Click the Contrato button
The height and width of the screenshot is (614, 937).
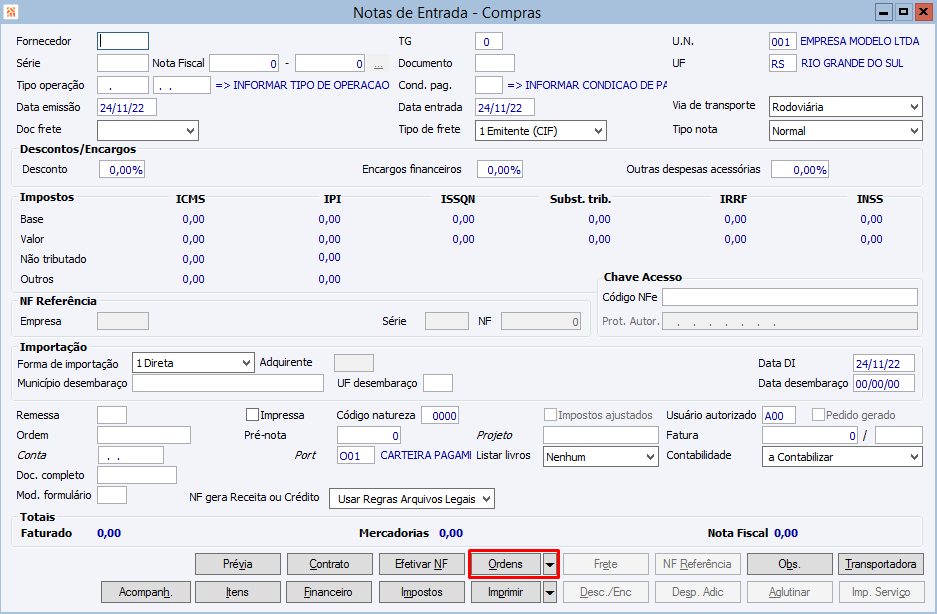pyautogui.click(x=328, y=564)
